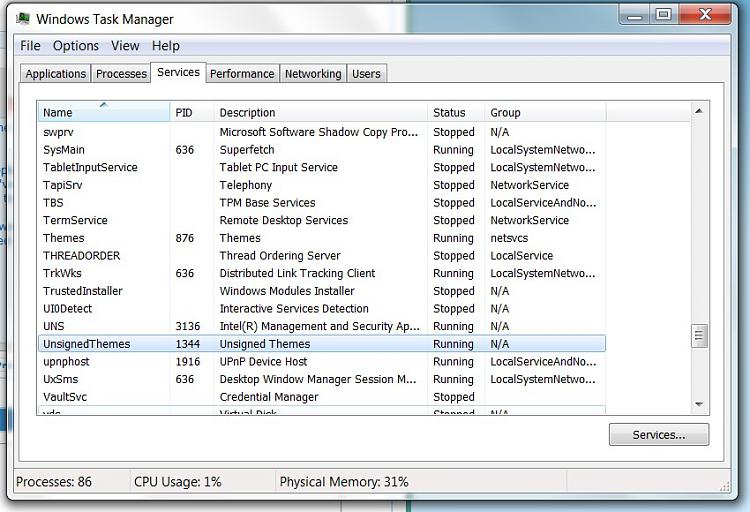
Task: Click Interactive Services Detection description
Action: [294, 309]
